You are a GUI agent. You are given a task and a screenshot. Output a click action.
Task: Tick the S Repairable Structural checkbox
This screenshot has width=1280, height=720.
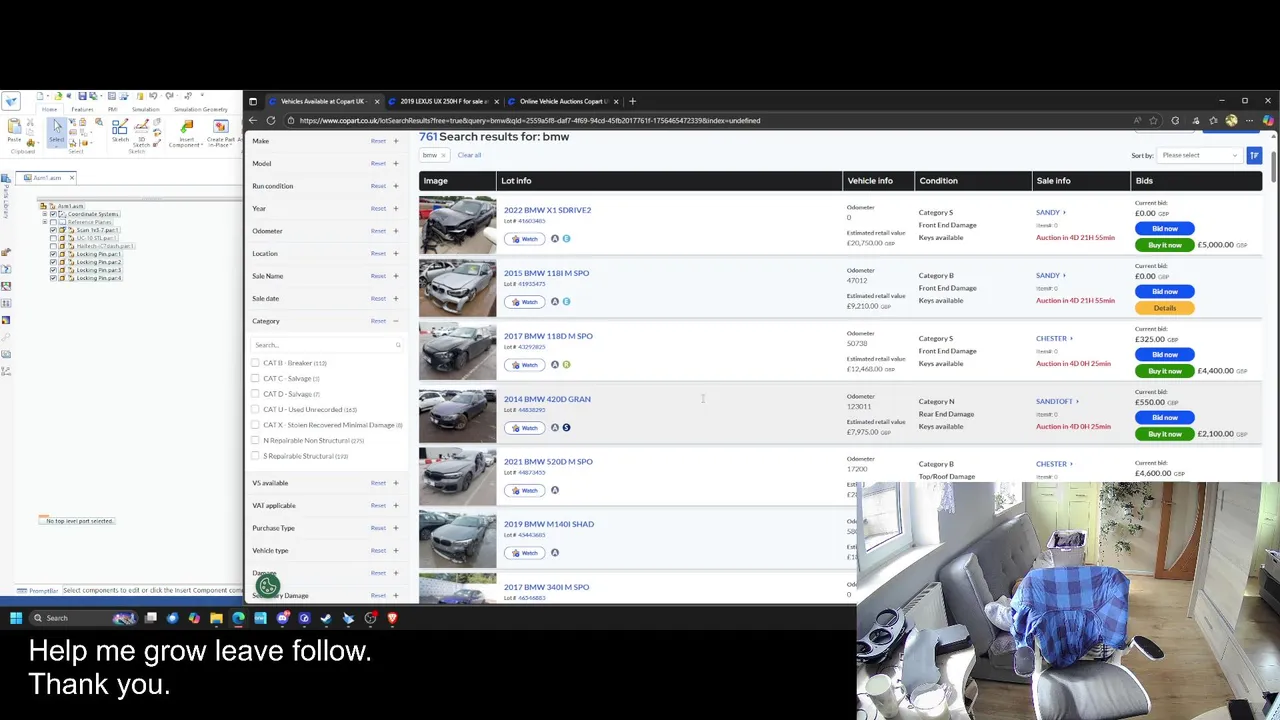(x=255, y=456)
